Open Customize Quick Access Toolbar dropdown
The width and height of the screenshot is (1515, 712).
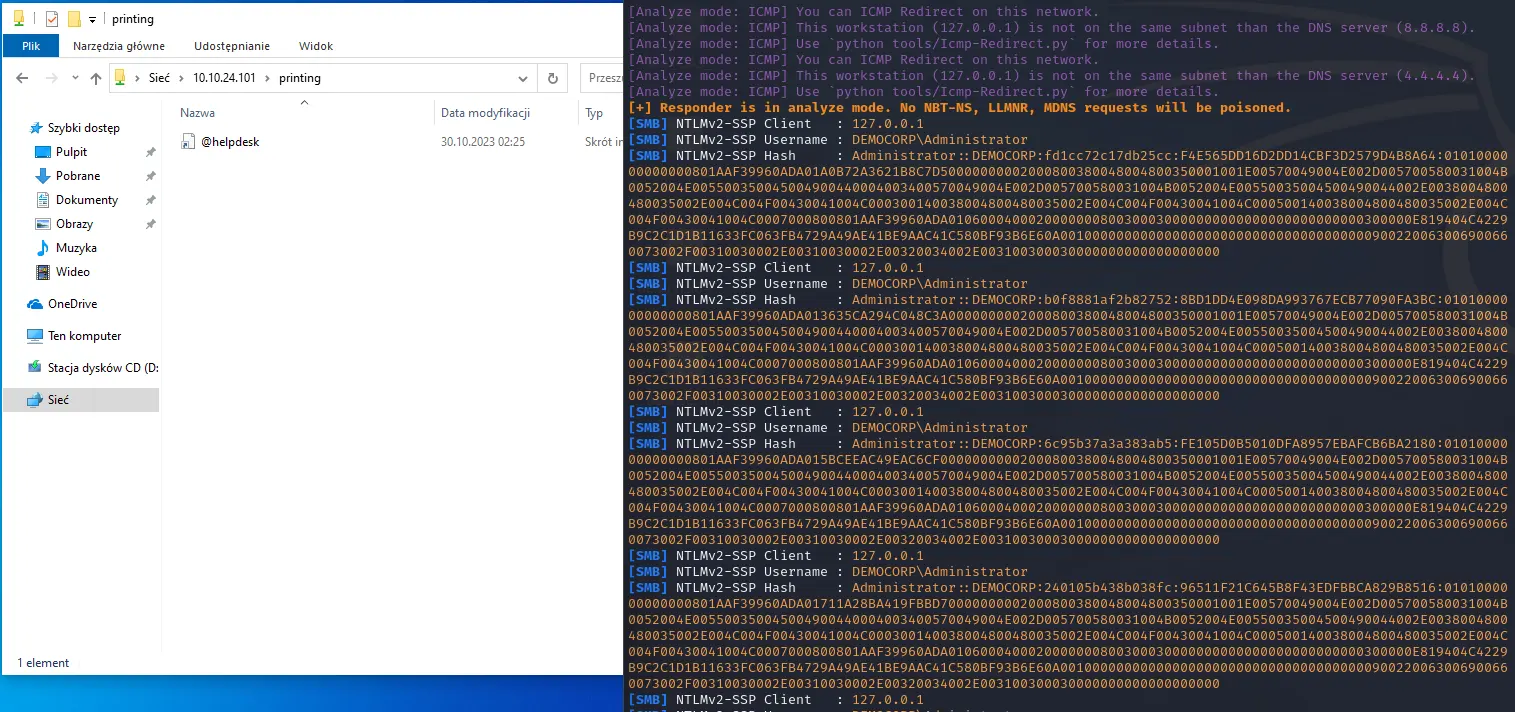pyautogui.click(x=92, y=19)
